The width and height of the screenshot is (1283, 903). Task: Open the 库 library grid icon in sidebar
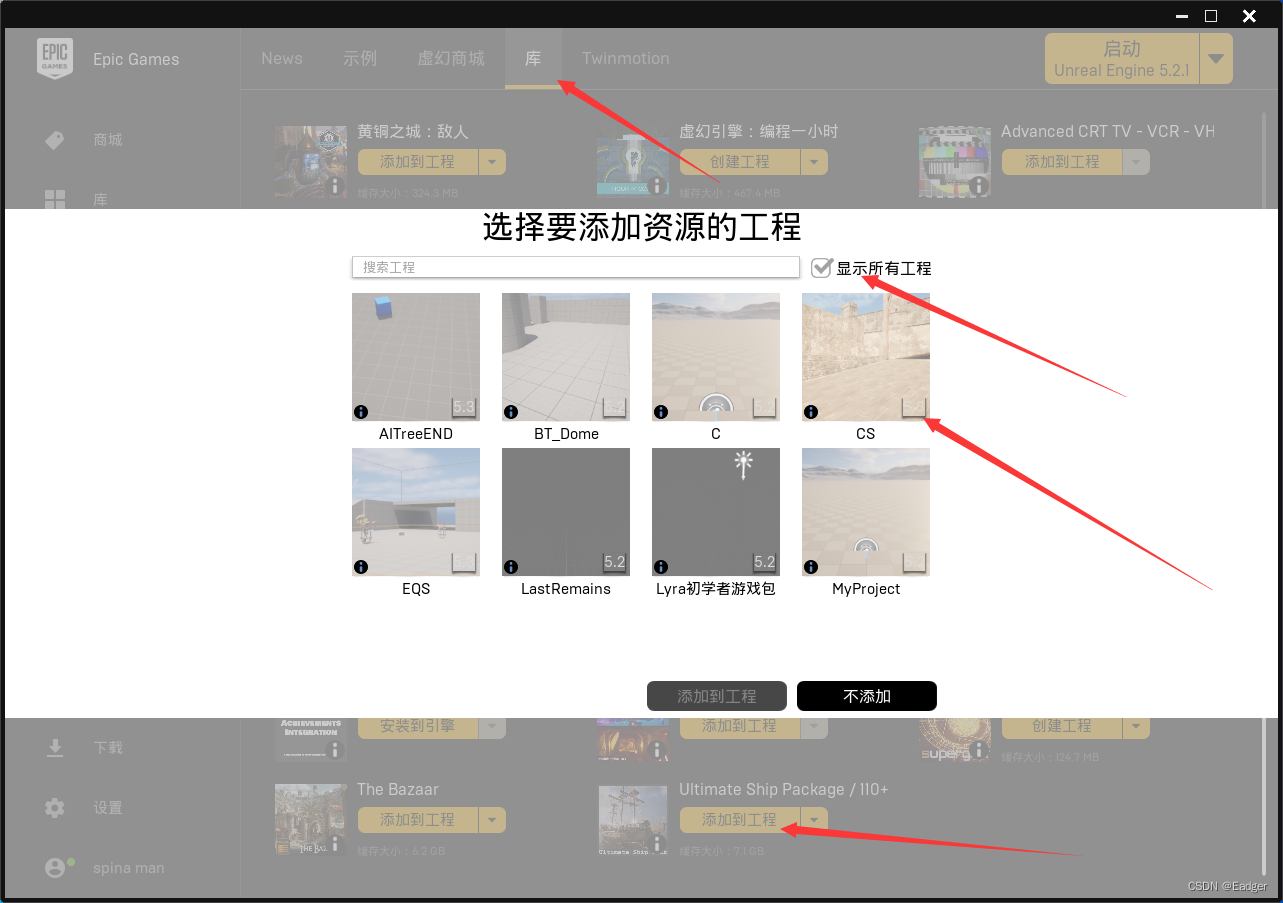pyautogui.click(x=55, y=199)
